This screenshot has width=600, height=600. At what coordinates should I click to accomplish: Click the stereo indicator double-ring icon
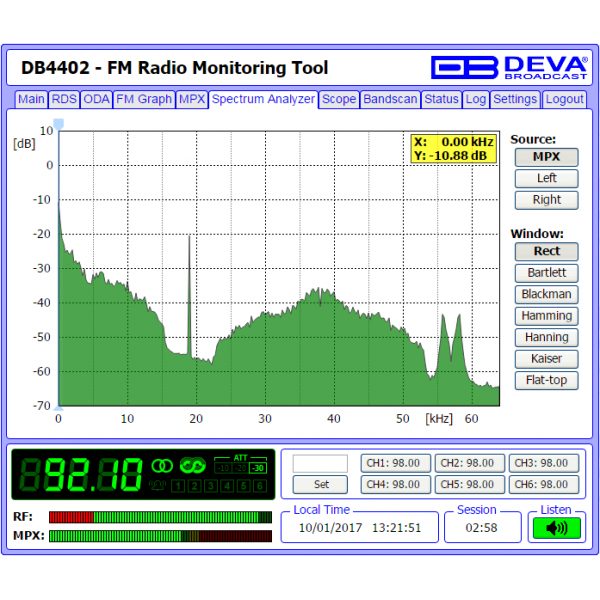(x=162, y=466)
